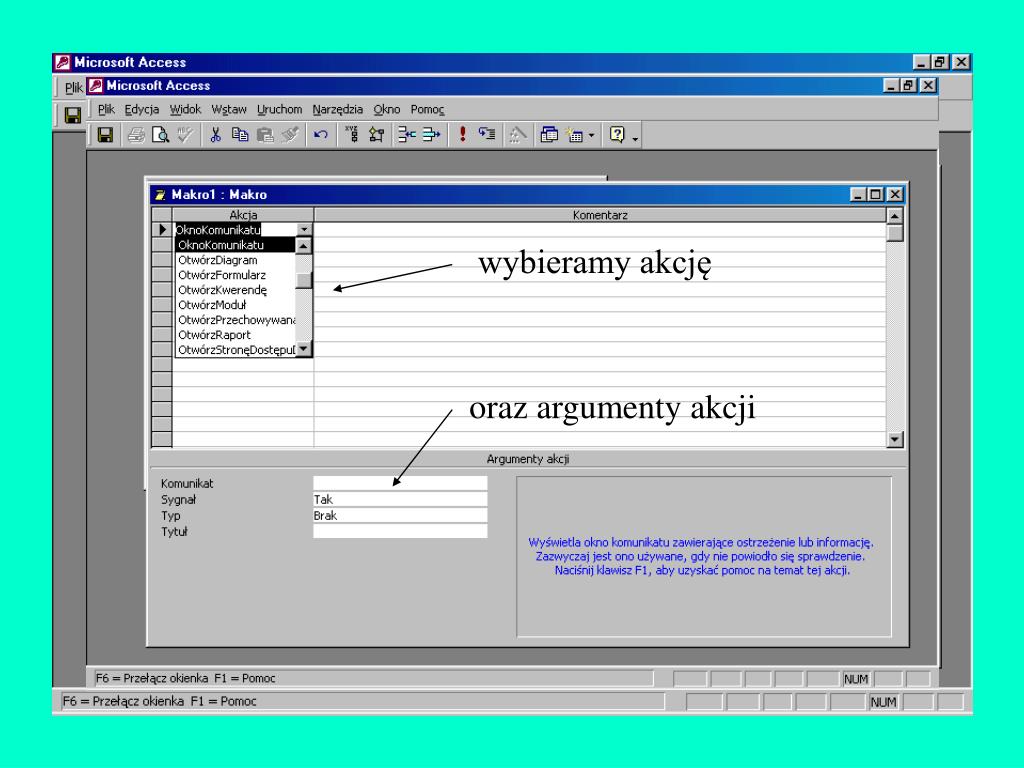This screenshot has width=1024, height=768.
Task: Click the Insert Rows icon
Action: coord(406,135)
